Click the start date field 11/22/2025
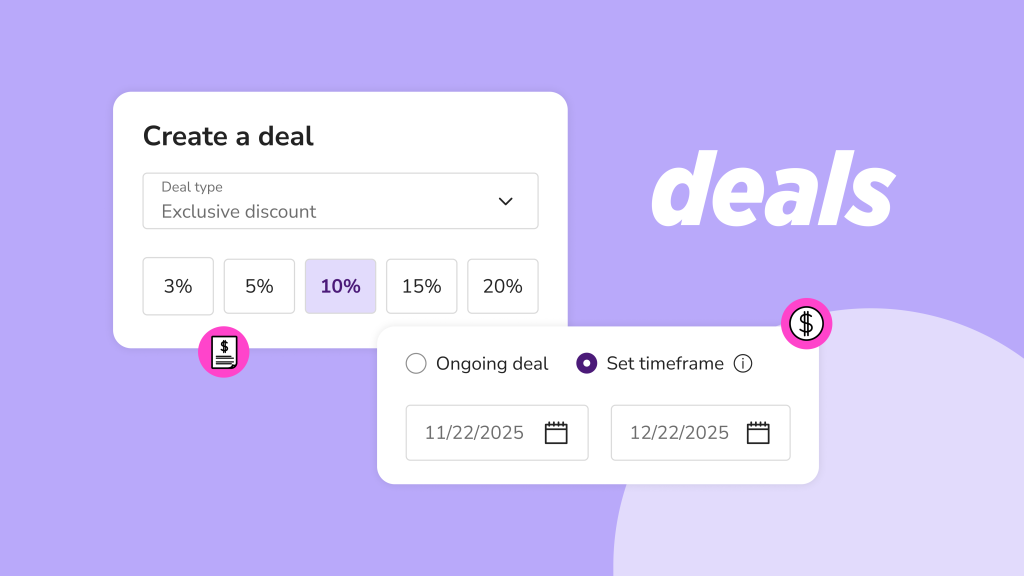This screenshot has width=1024, height=576. coord(474,433)
